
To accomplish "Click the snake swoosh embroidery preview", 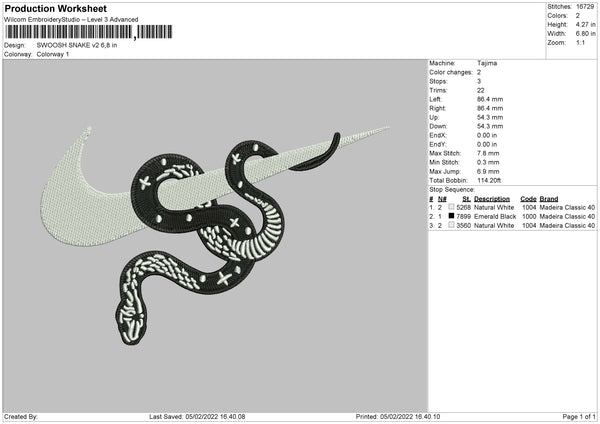I will [214, 235].
